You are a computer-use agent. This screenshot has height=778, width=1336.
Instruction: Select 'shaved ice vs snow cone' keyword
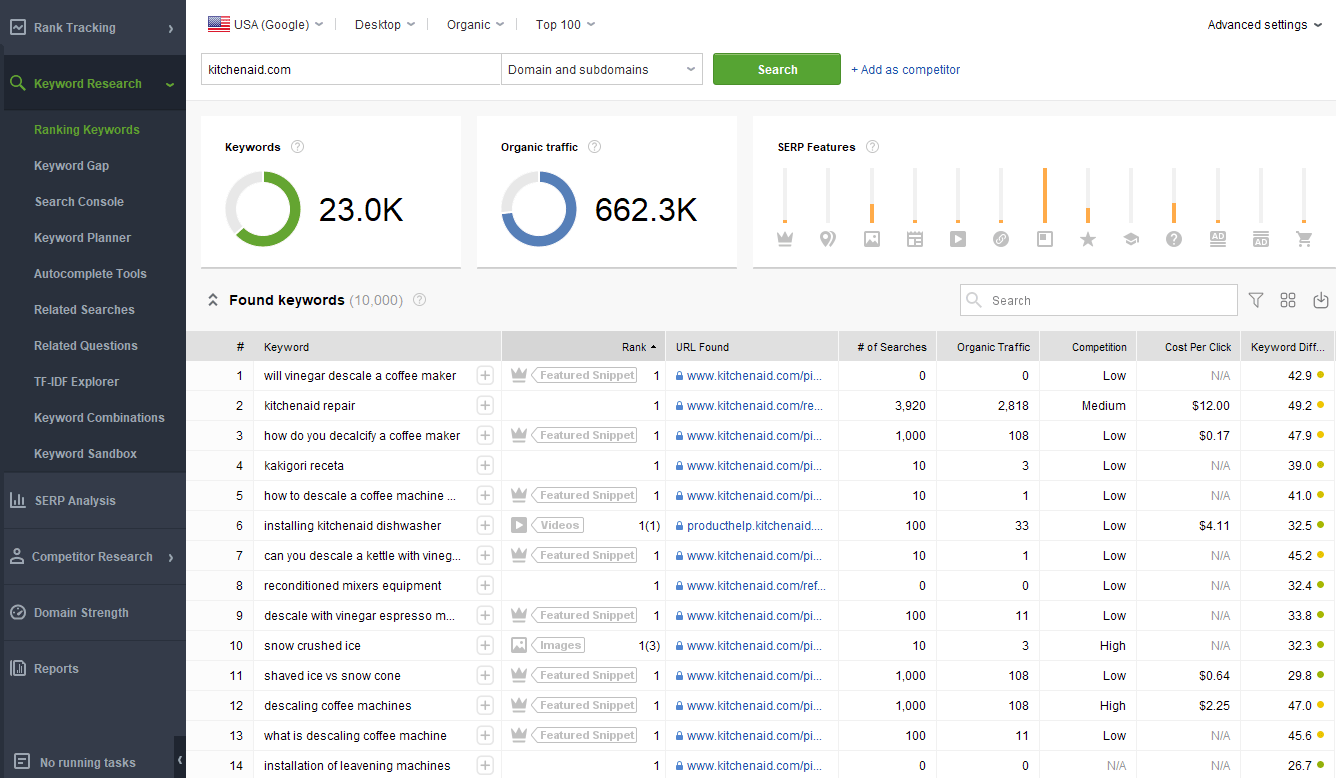pyautogui.click(x=332, y=676)
